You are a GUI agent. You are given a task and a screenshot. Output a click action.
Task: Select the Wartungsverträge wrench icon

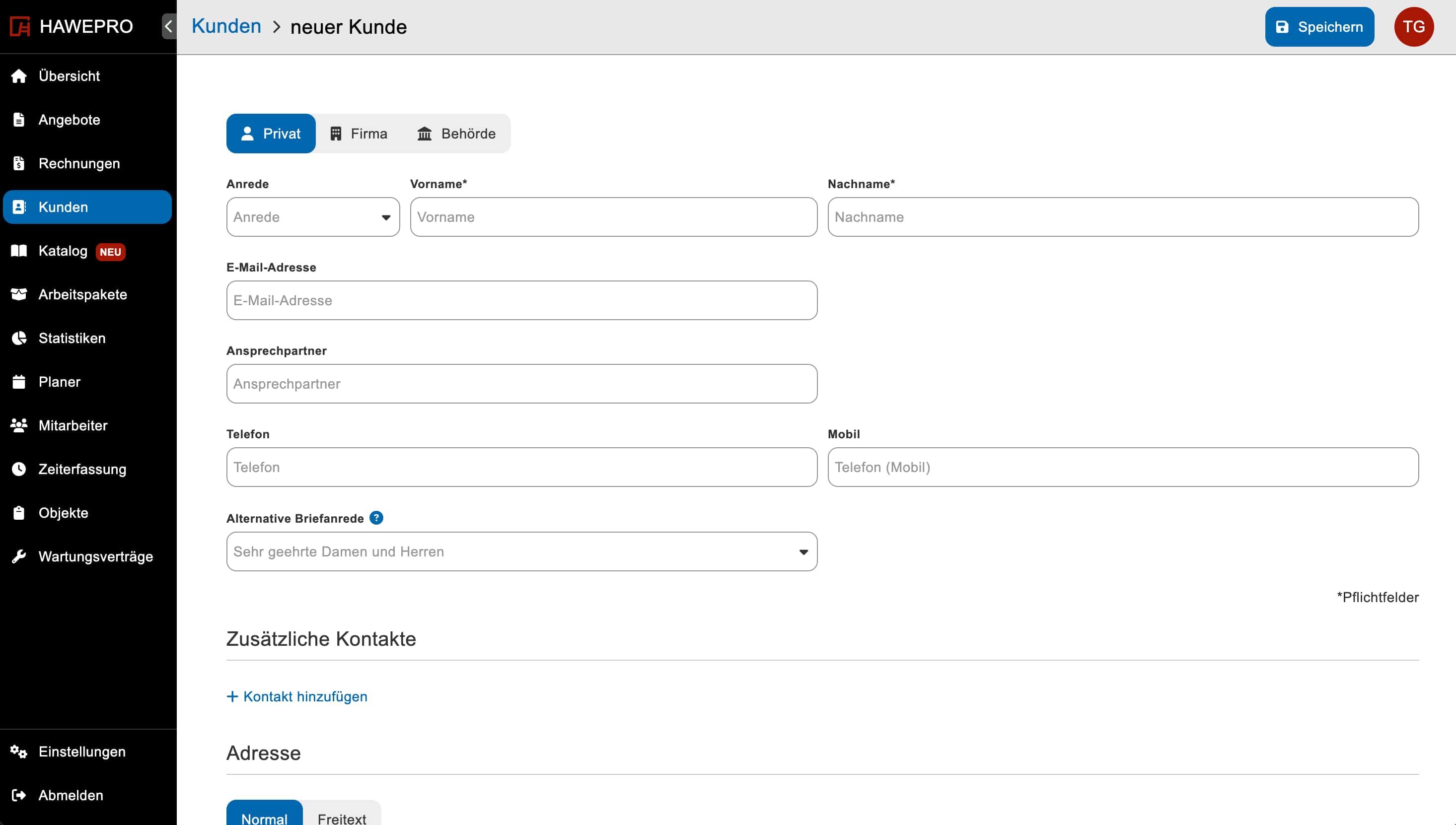coord(19,556)
